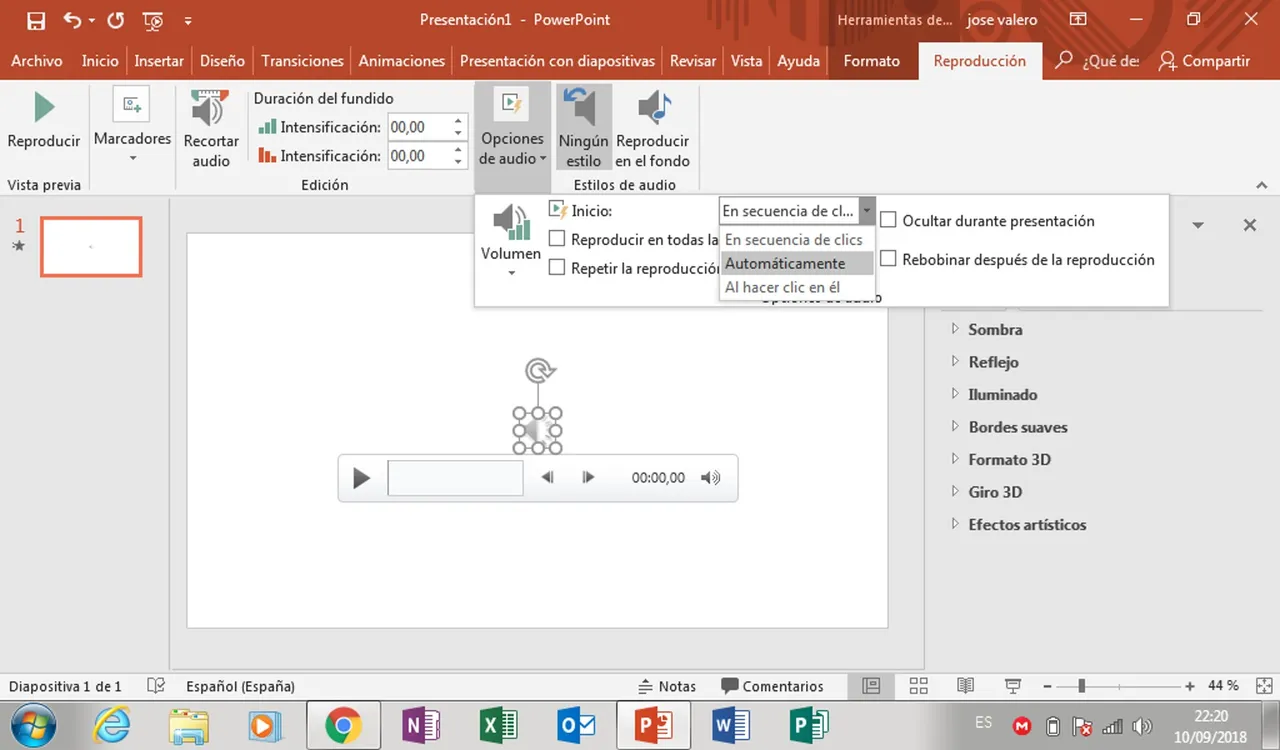The height and width of the screenshot is (750, 1280).
Task: Open the Inicio start mode combo box
Action: 797,211
